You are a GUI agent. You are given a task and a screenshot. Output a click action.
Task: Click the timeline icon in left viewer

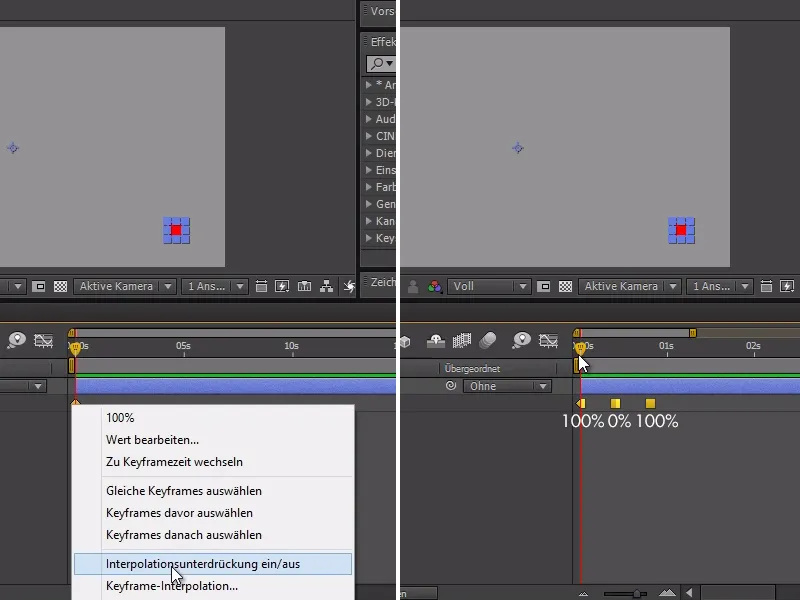304,286
